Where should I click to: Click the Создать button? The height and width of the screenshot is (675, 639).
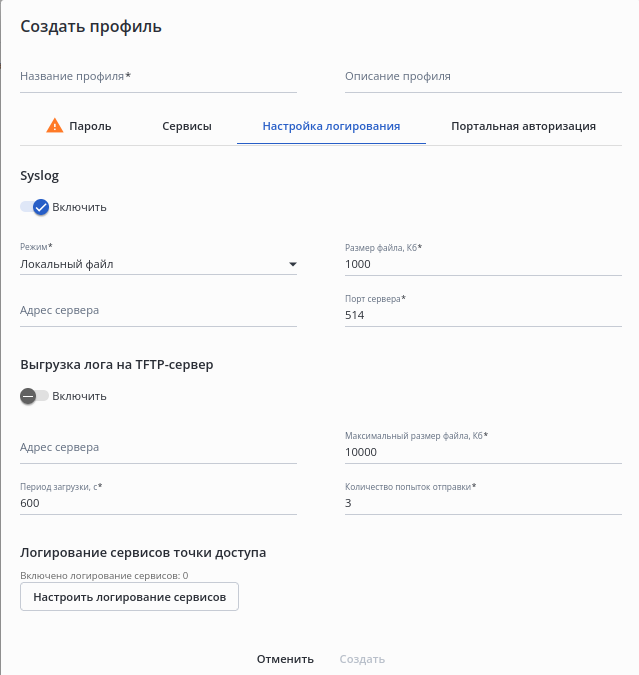(362, 659)
